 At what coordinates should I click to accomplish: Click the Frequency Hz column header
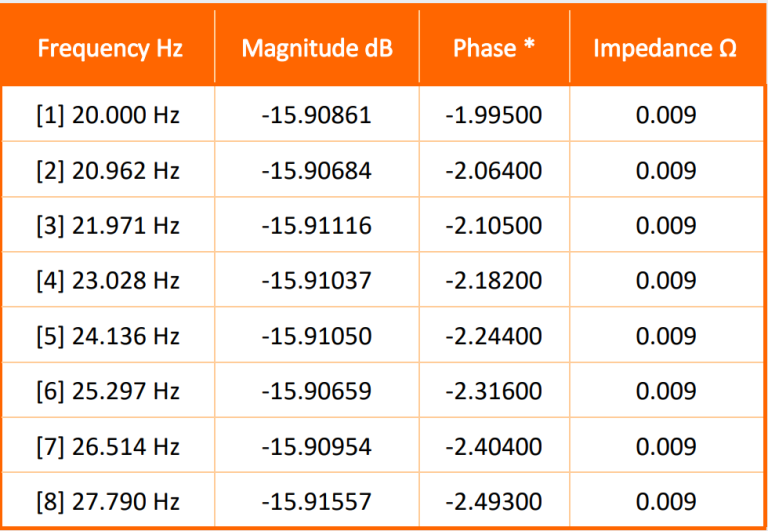pyautogui.click(x=110, y=48)
